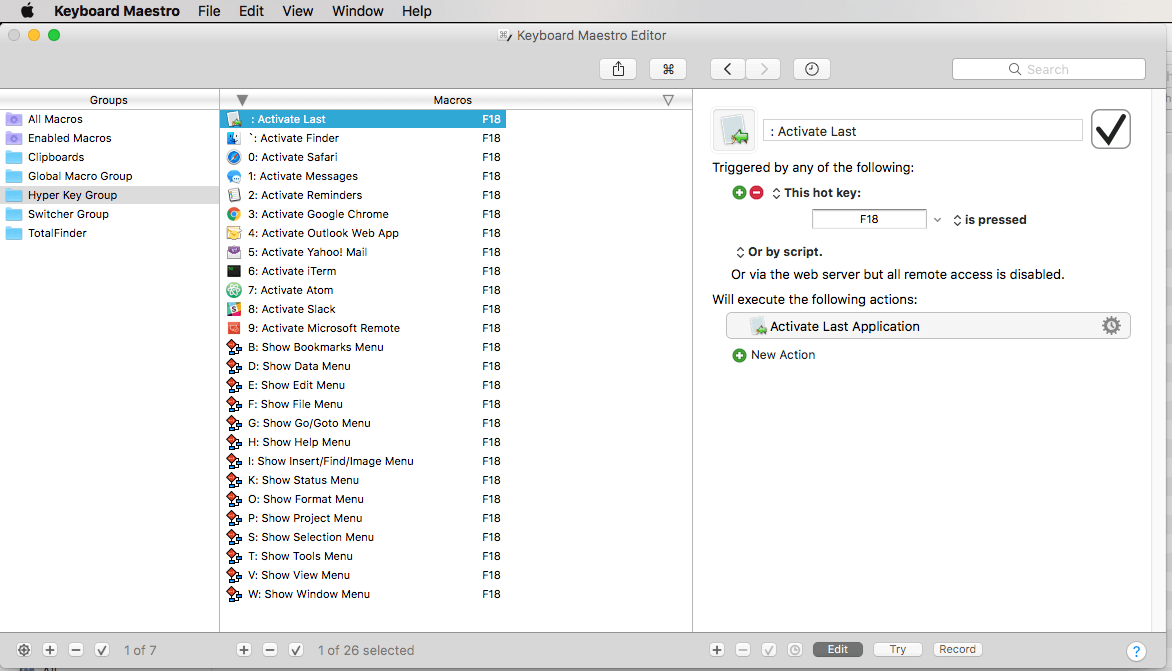The height and width of the screenshot is (671, 1172).
Task: Select the Activate Slack macro
Action: [363, 309]
